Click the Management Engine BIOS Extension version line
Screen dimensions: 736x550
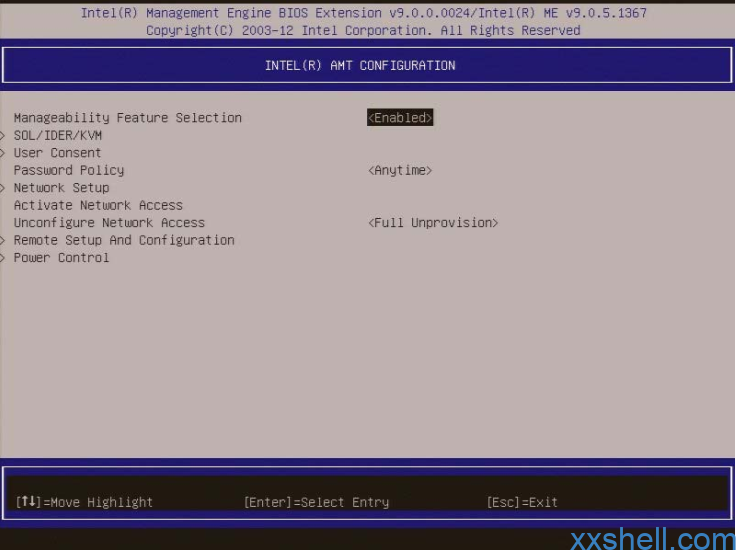[364, 13]
